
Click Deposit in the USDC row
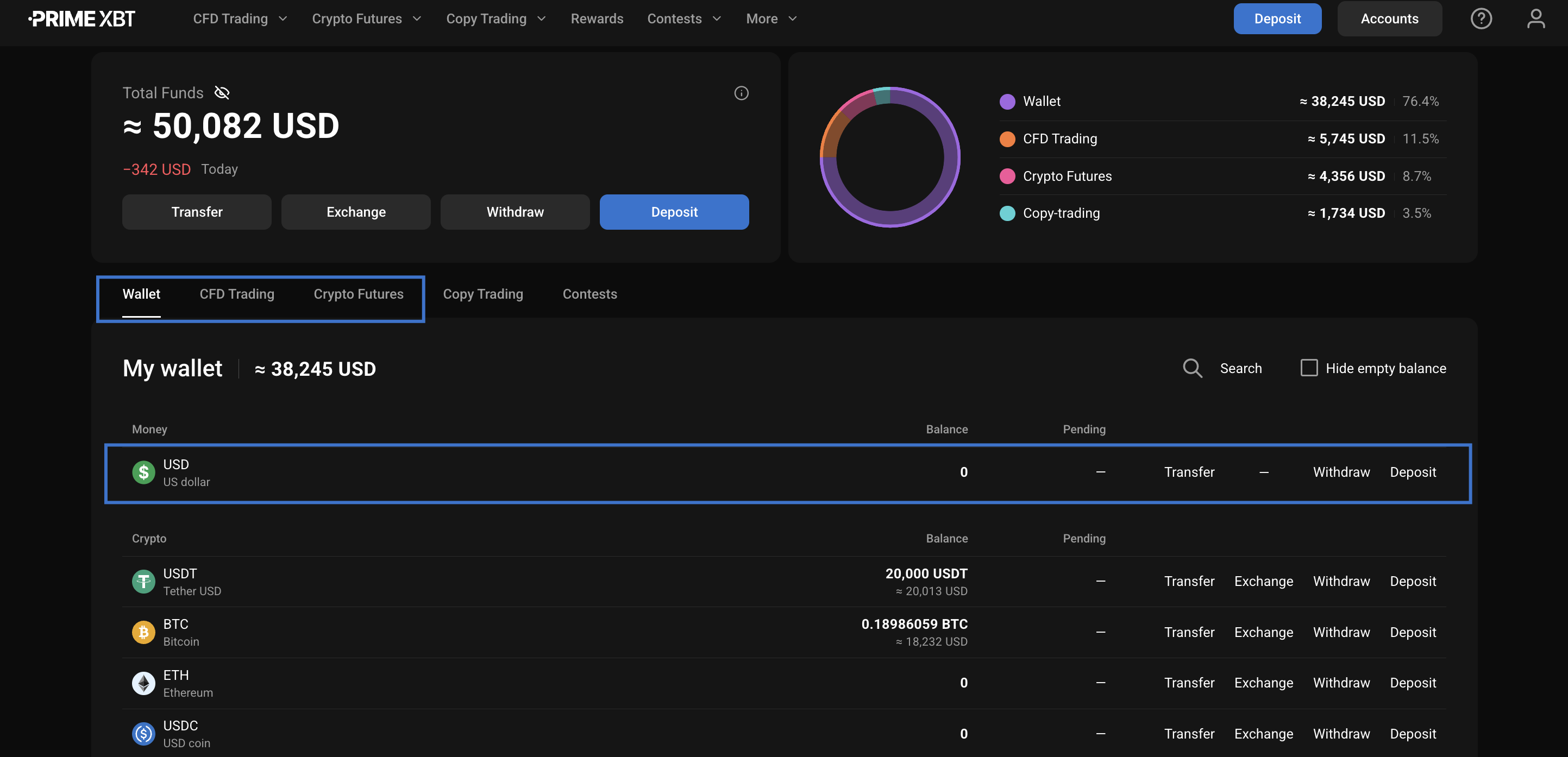pos(1412,734)
